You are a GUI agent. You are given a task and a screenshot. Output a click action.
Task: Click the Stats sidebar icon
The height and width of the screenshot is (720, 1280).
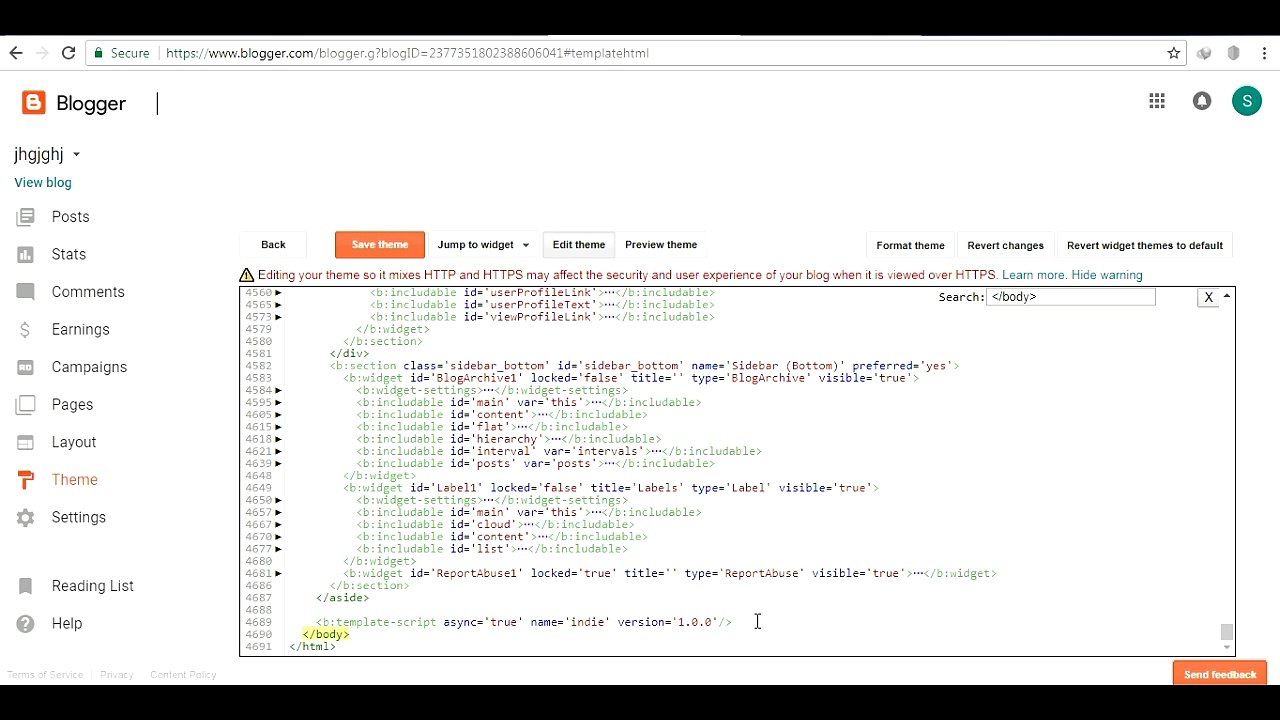click(x=26, y=254)
